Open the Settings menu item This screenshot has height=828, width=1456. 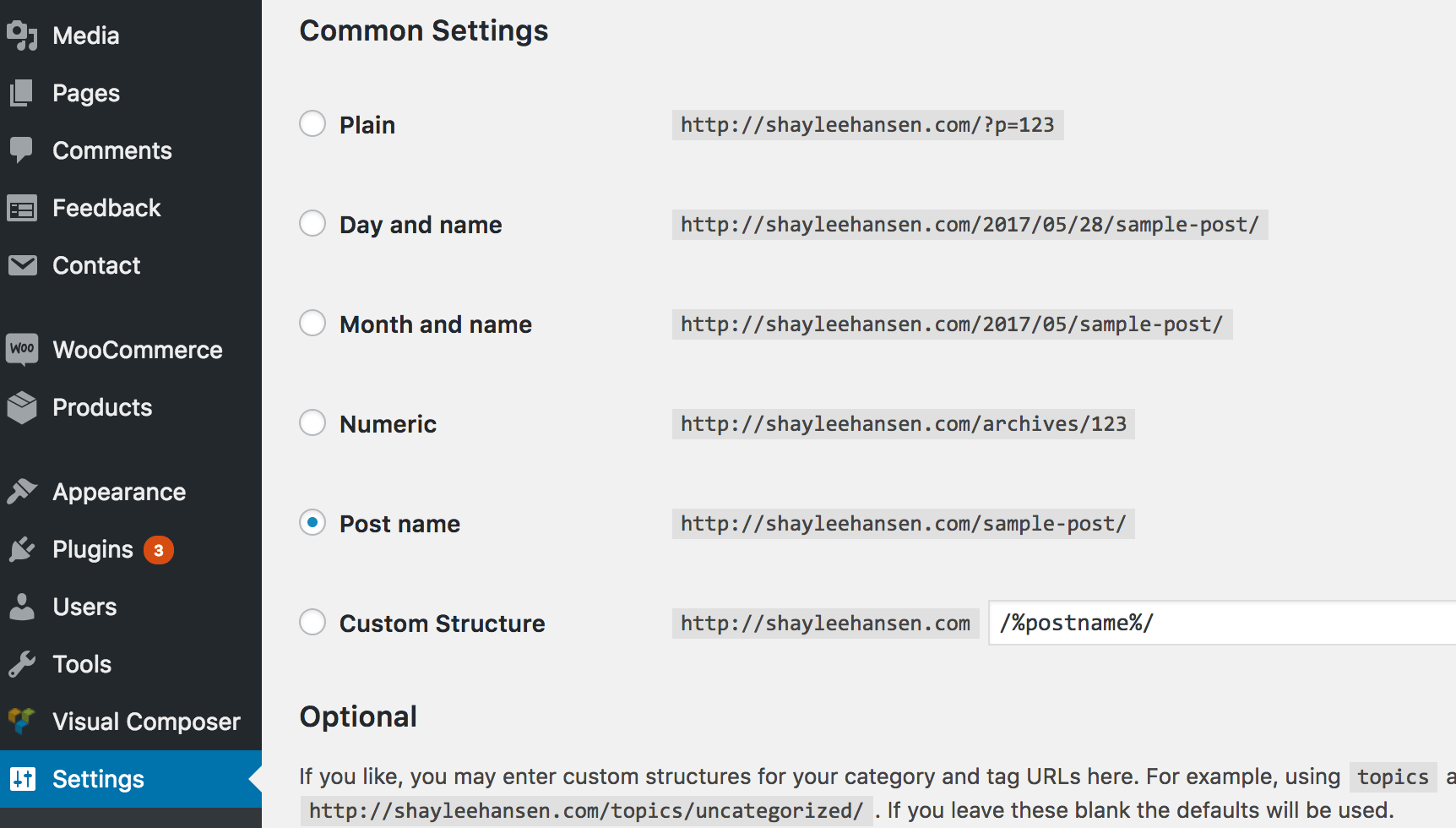[x=98, y=779]
